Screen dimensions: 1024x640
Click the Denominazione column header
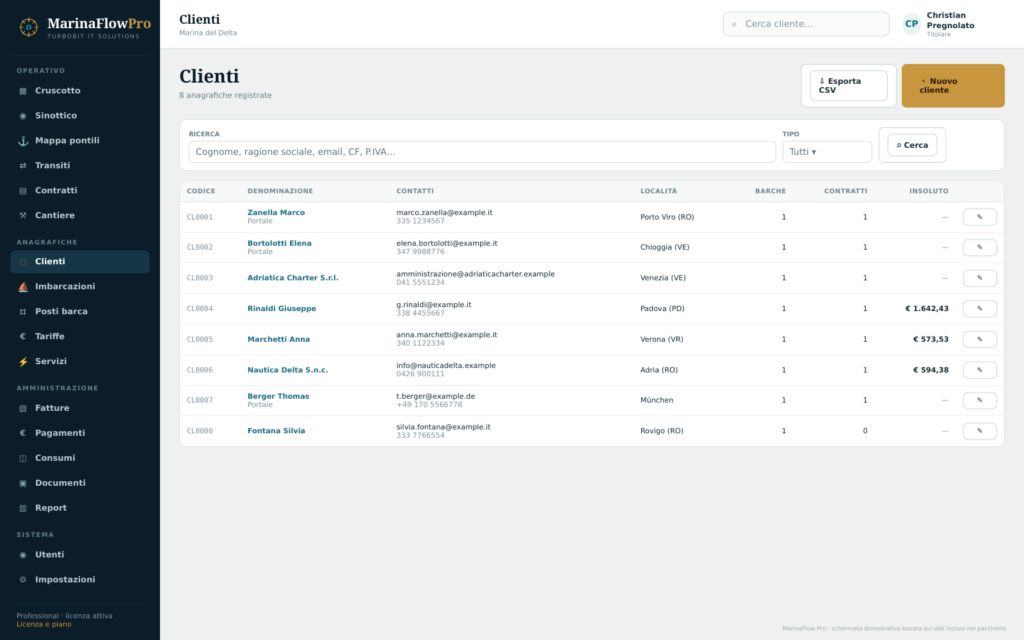click(x=280, y=191)
